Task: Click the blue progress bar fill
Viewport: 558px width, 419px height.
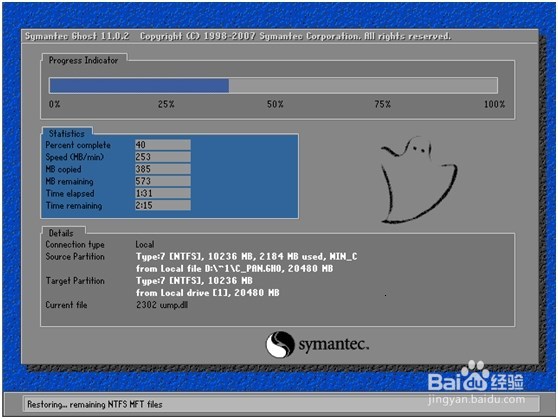Action: (139, 86)
